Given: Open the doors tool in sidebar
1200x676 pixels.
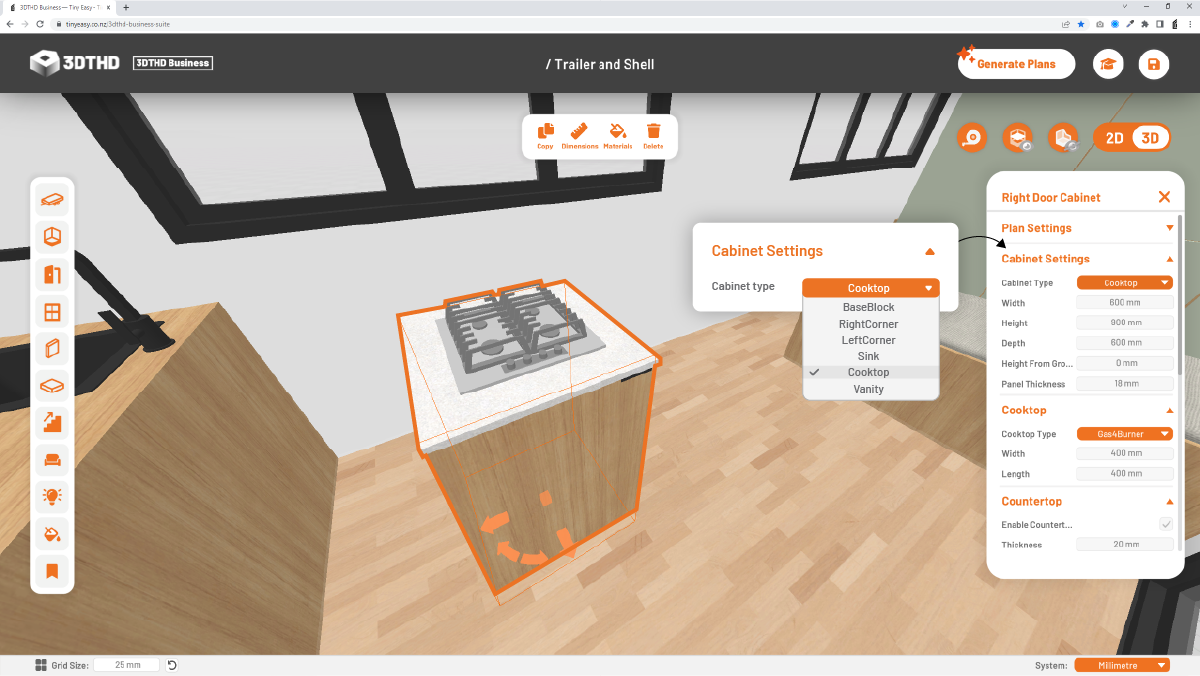Looking at the screenshot, I should 52,274.
